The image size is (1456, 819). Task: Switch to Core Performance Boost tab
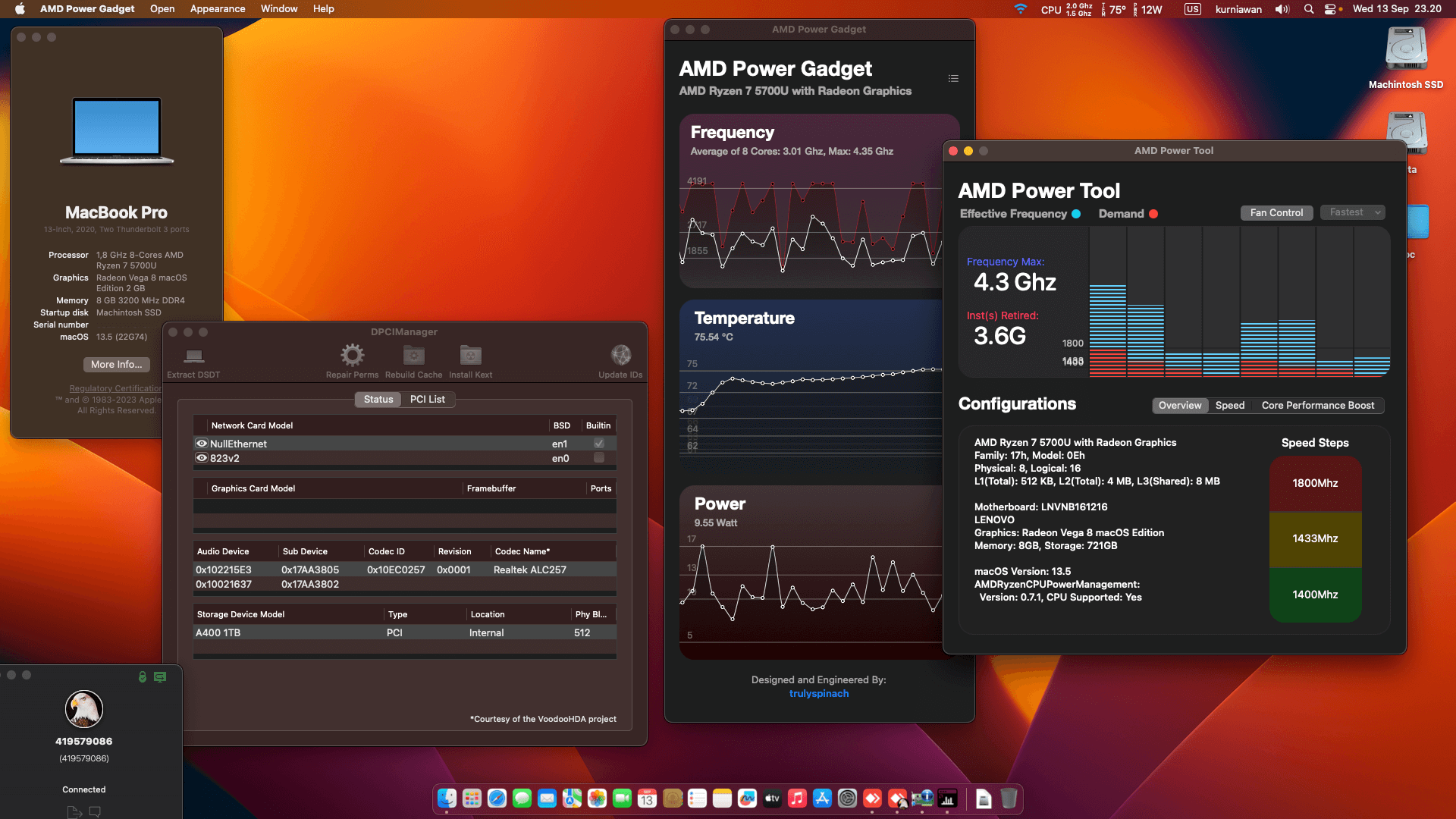pyautogui.click(x=1318, y=406)
